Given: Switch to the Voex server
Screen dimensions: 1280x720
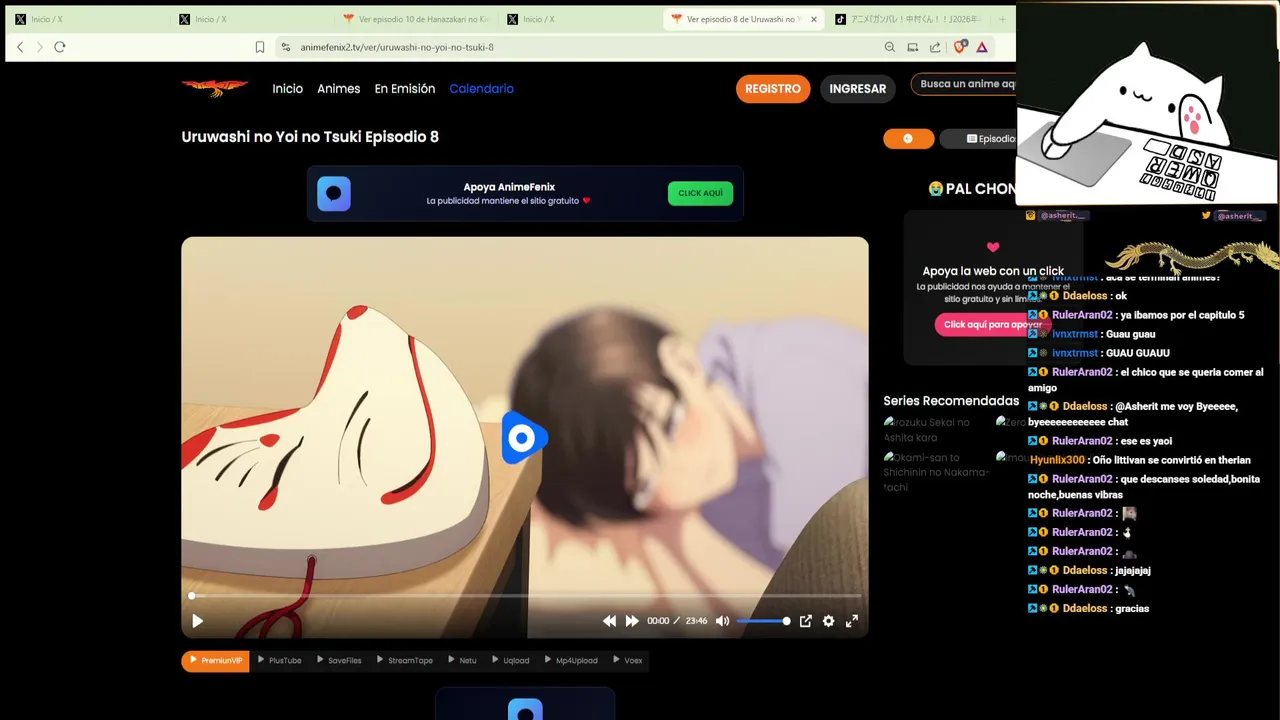Looking at the screenshot, I should (627, 660).
